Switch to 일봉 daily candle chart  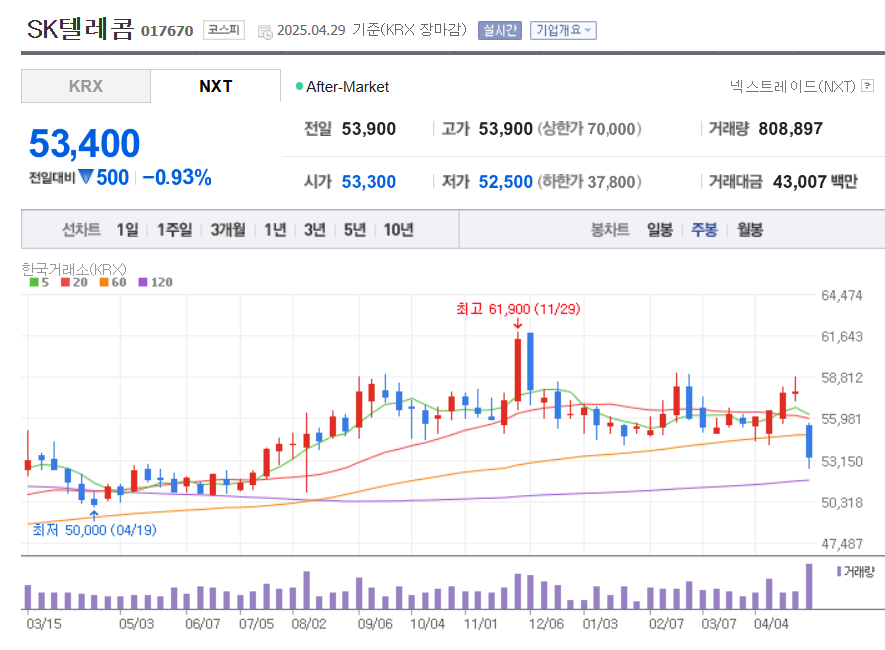coord(660,230)
